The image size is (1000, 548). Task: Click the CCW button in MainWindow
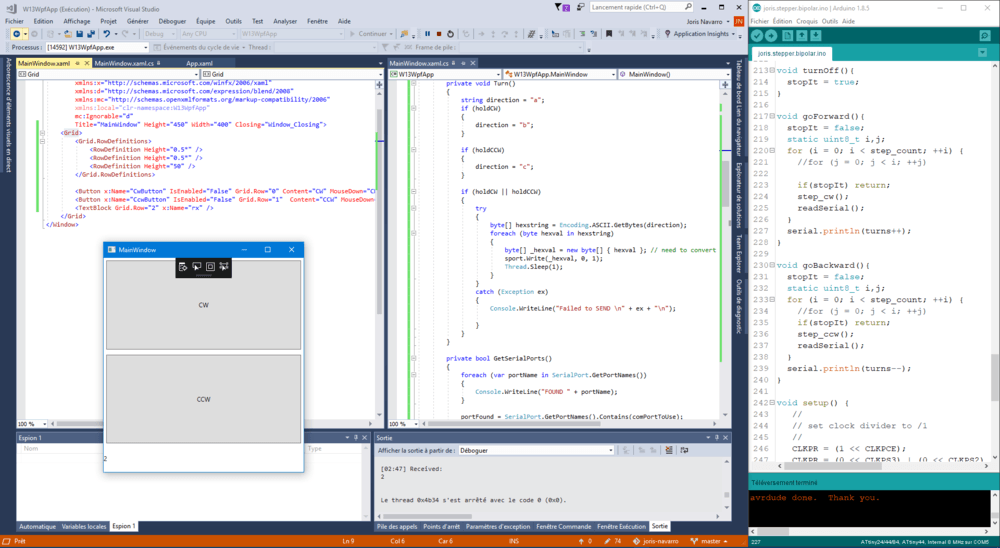203,399
